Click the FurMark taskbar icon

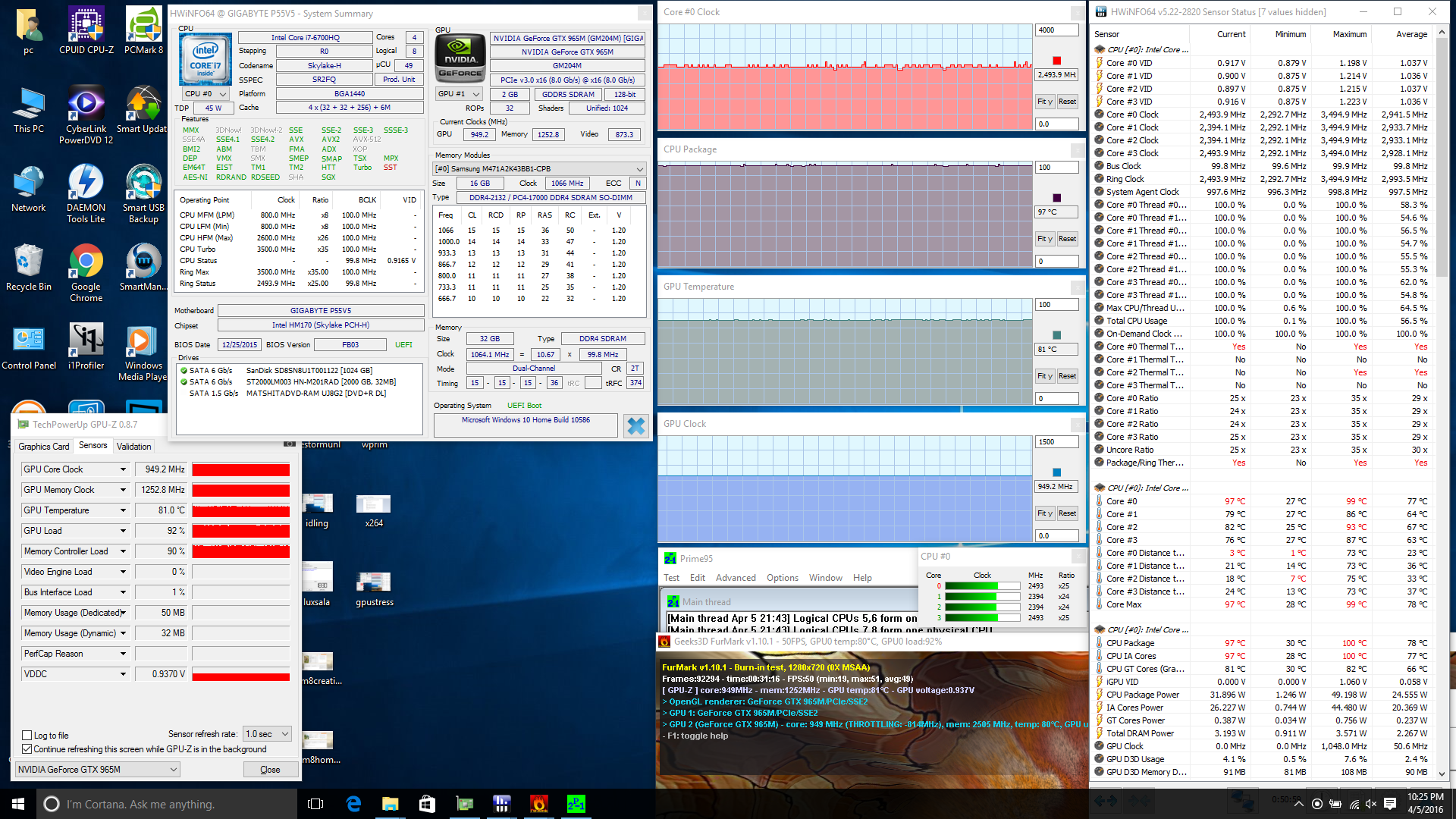pyautogui.click(x=538, y=804)
